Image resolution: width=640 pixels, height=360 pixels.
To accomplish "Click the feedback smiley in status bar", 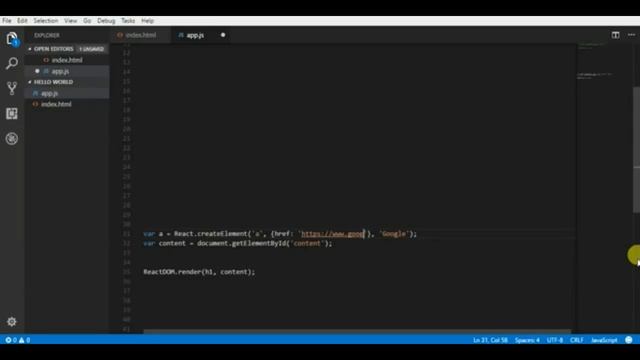I will [x=629, y=340].
